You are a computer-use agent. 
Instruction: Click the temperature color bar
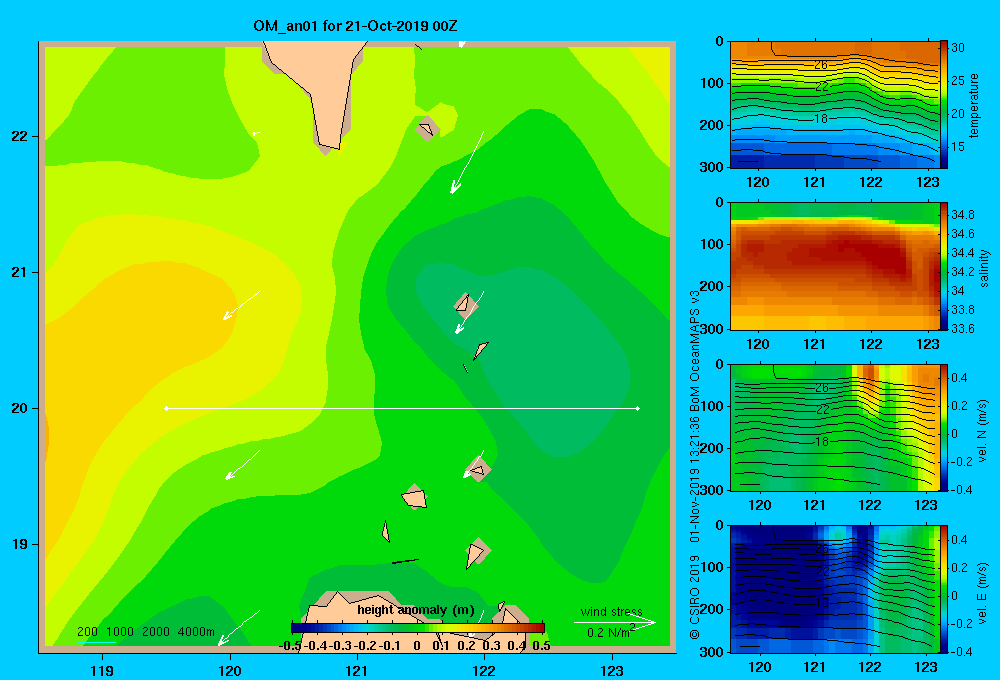click(944, 104)
